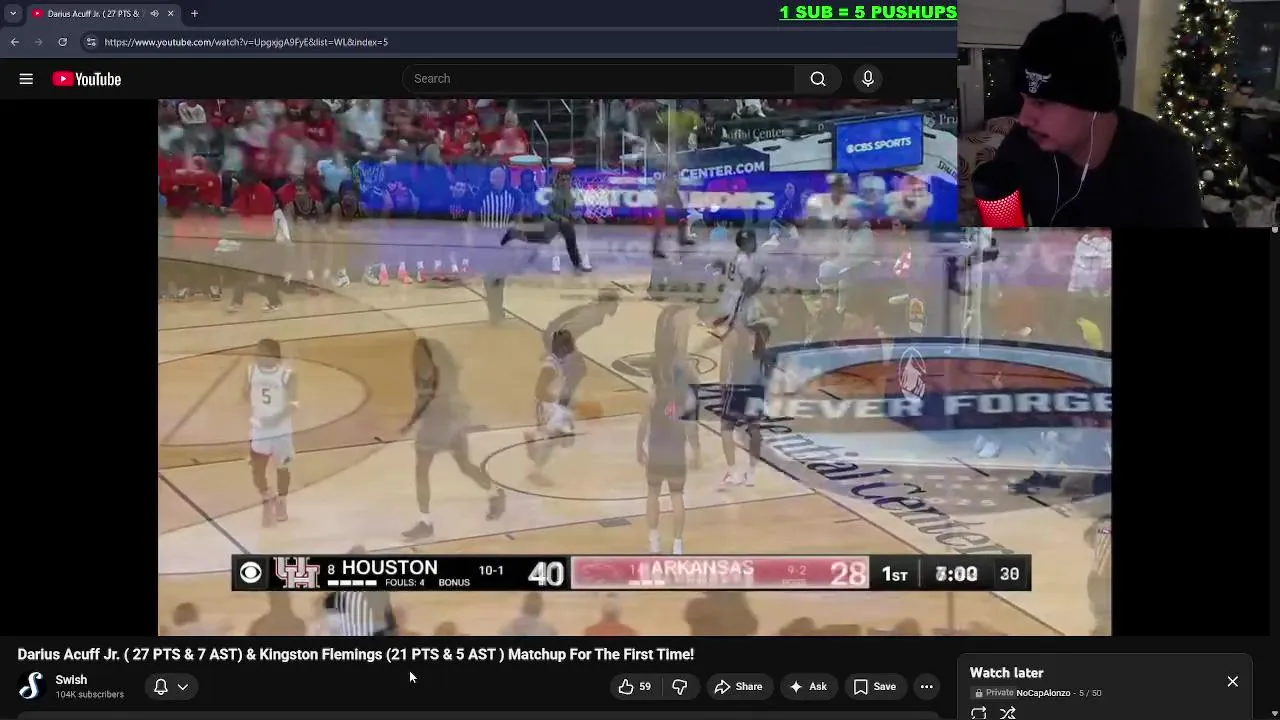Screen dimensions: 1280x720
Task: Open a new browser tab
Action: pos(194,13)
